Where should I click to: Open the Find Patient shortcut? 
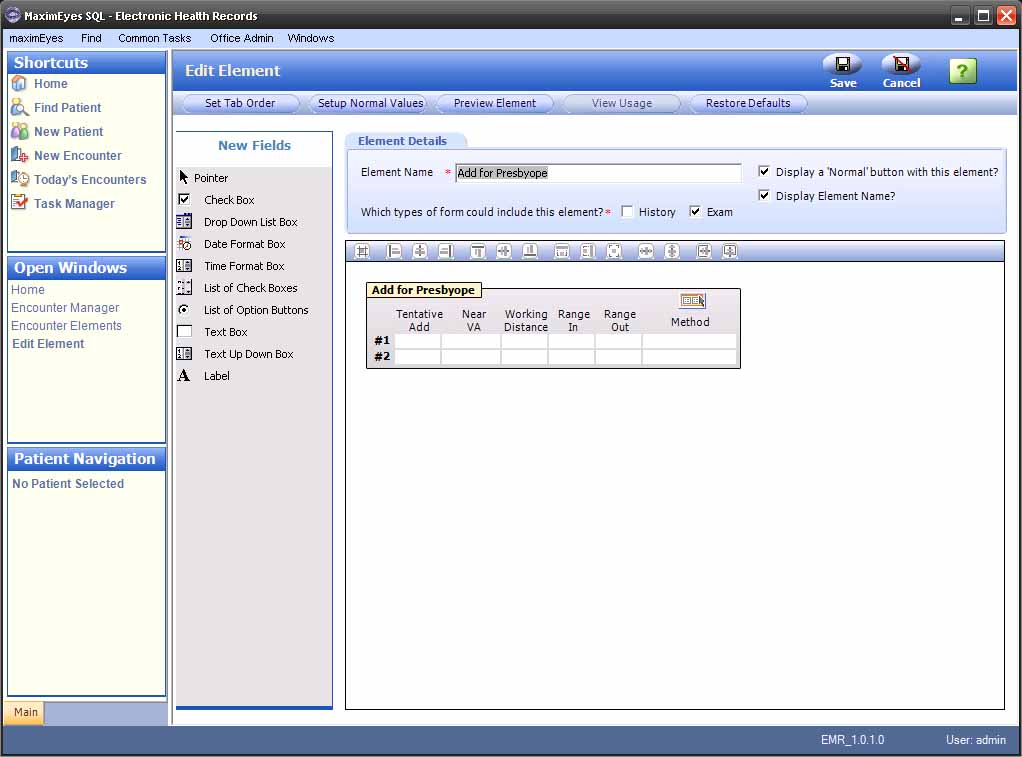(57, 108)
